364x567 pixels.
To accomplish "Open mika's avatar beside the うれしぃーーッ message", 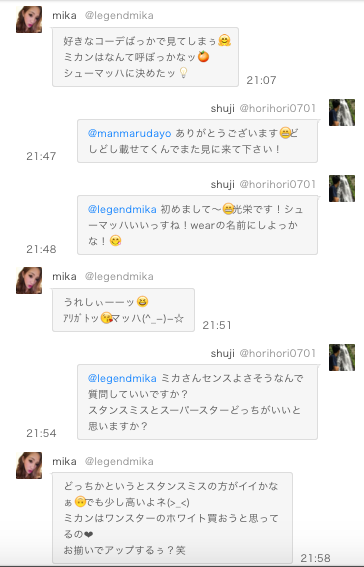I will point(29,281).
